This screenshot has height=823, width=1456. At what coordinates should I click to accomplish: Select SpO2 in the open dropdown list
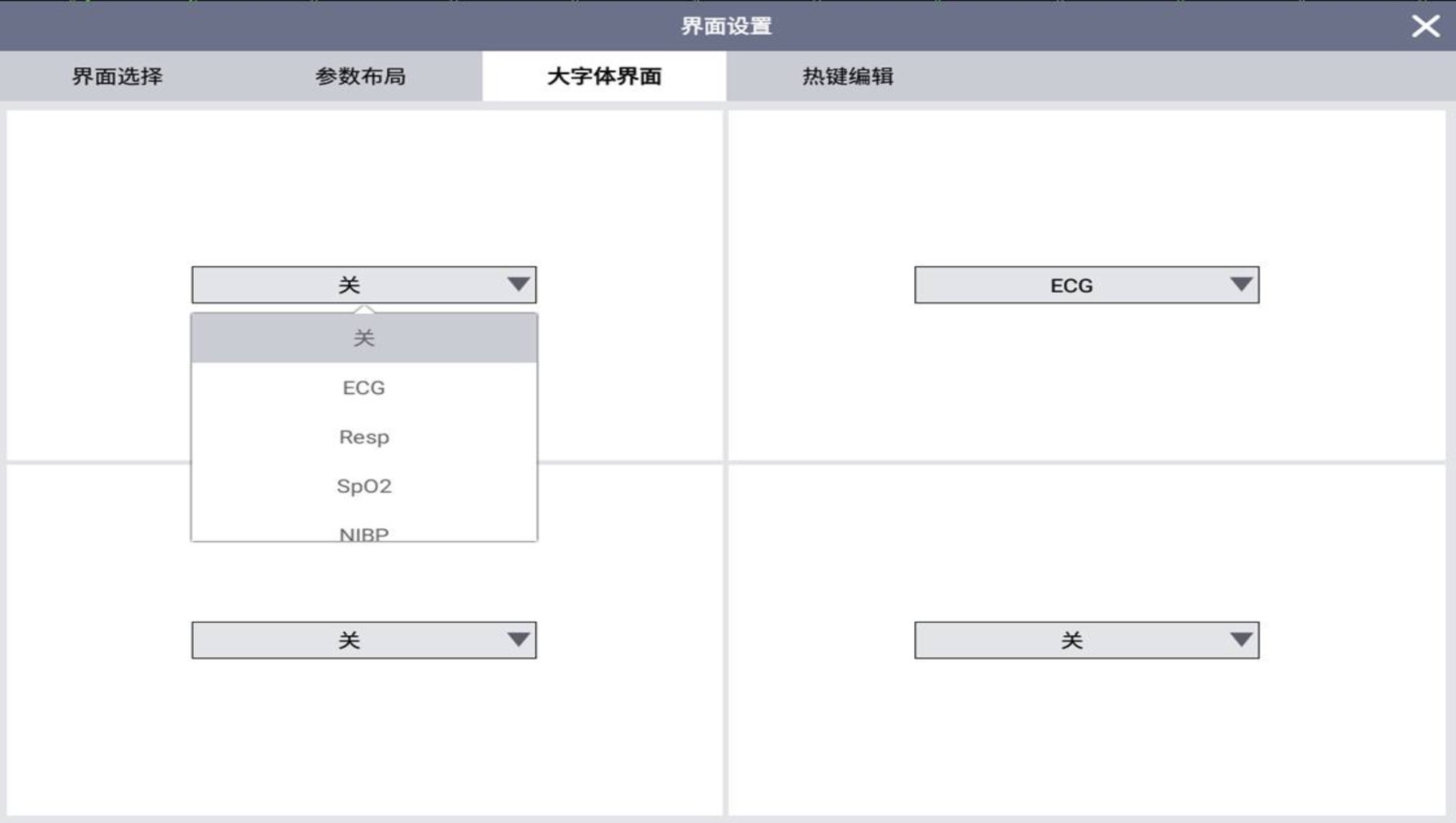pyautogui.click(x=363, y=486)
